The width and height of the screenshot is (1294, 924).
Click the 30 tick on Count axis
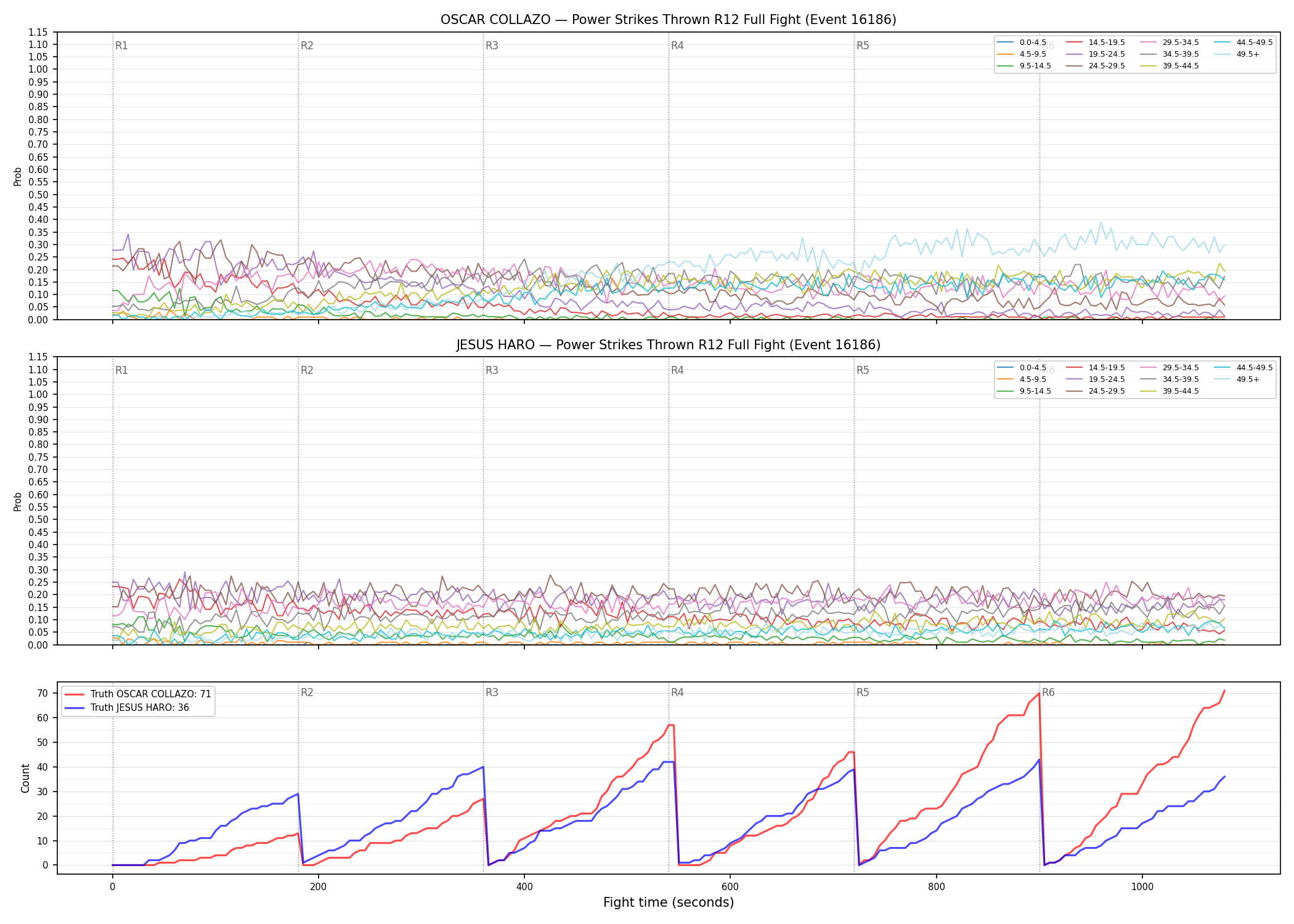pos(42,792)
